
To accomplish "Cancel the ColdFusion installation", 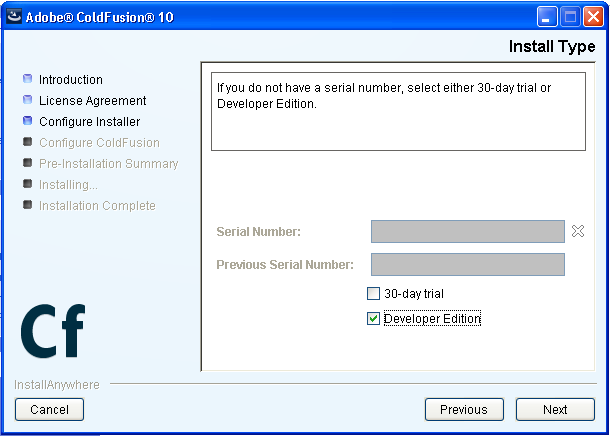I will (49, 409).
